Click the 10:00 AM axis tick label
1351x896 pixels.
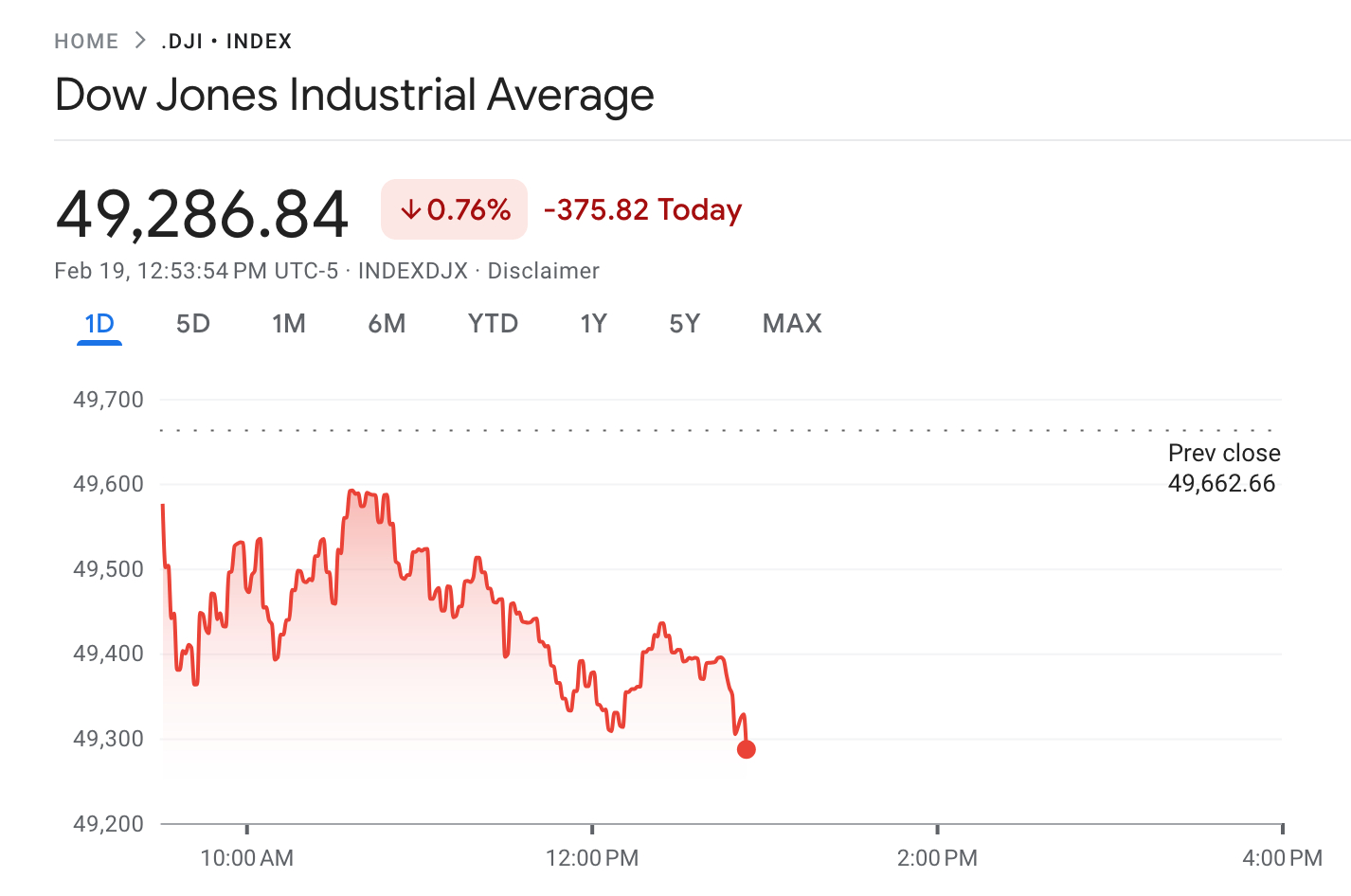point(247,858)
